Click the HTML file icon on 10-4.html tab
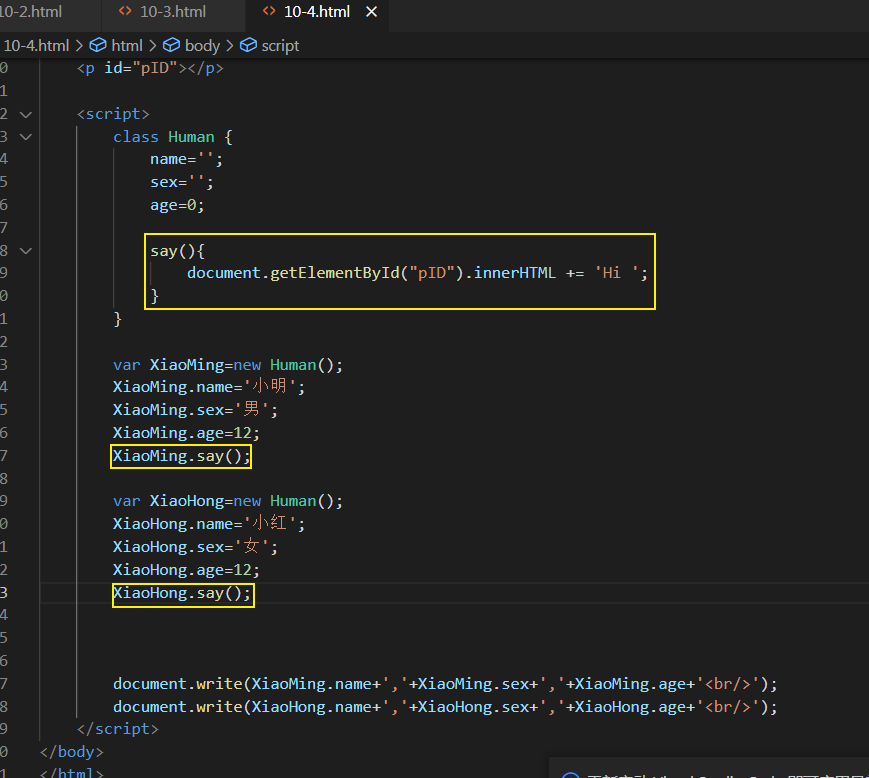This screenshot has height=778, width=869. pos(269,11)
